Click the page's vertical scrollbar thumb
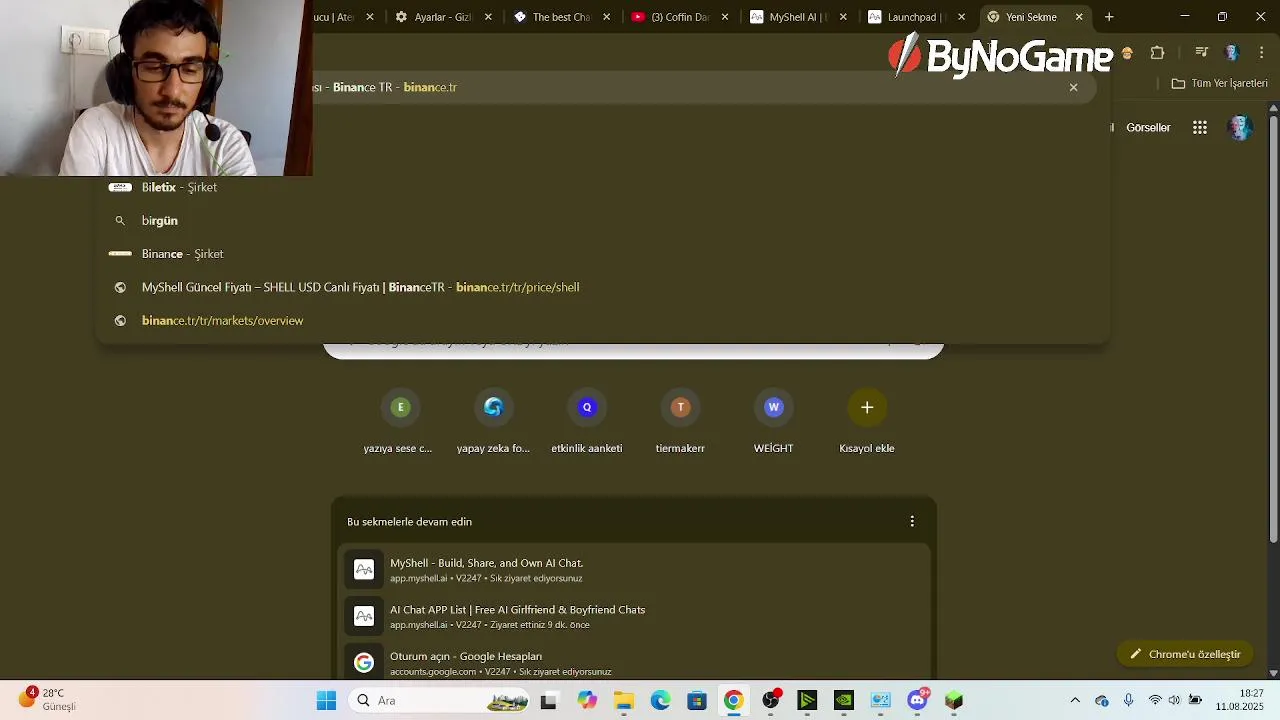The height and width of the screenshot is (720, 1280). (x=1273, y=328)
